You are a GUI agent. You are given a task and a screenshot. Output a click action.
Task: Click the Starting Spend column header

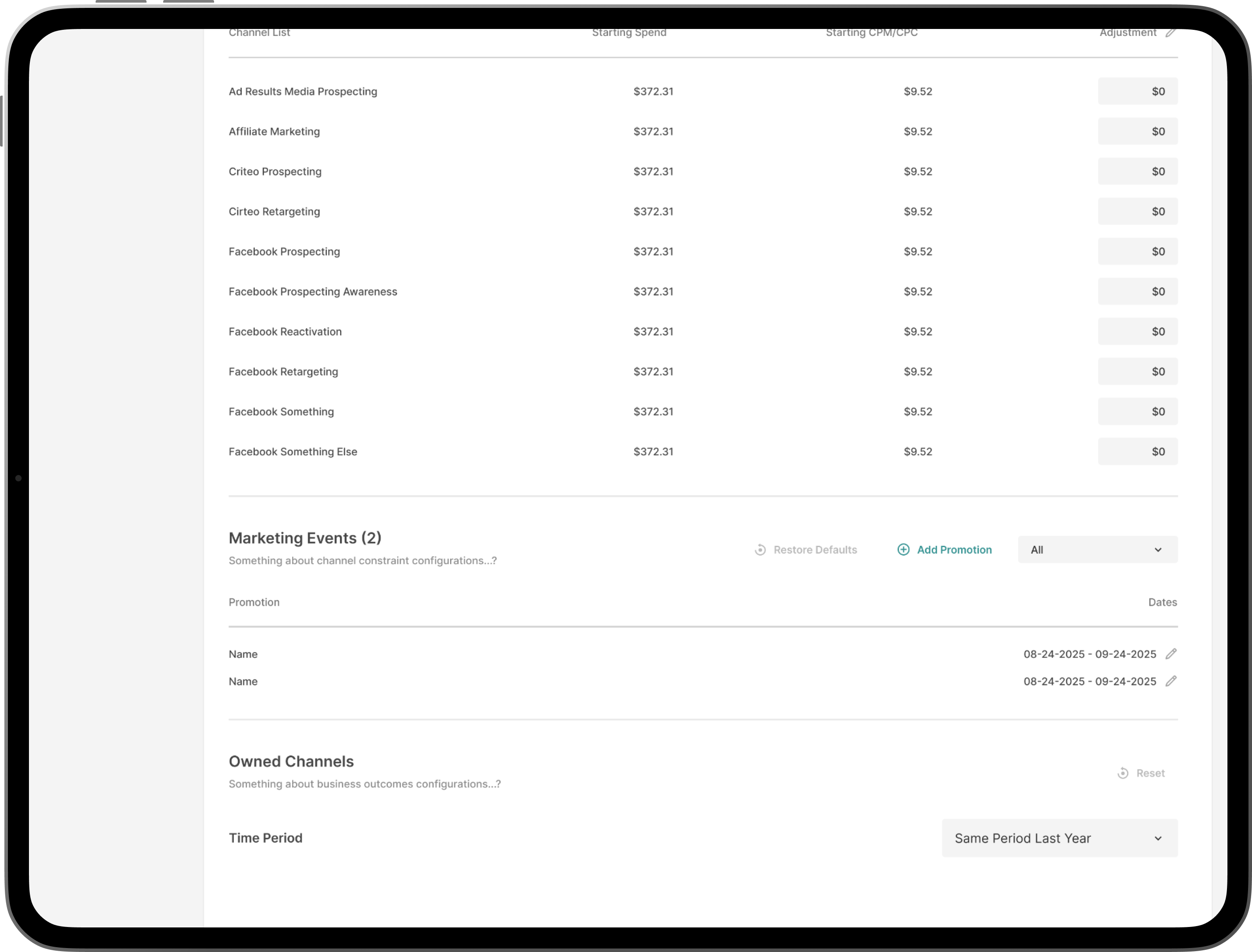pos(629,33)
